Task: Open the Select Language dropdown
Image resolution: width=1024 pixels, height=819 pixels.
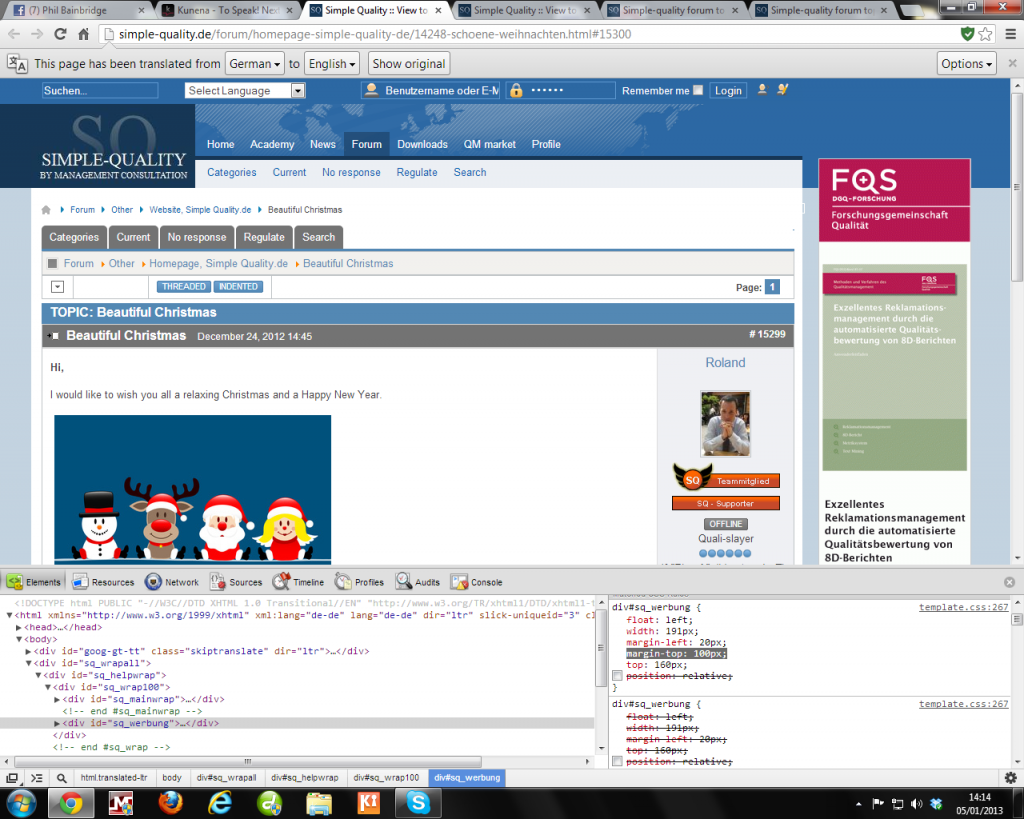Action: (245, 91)
